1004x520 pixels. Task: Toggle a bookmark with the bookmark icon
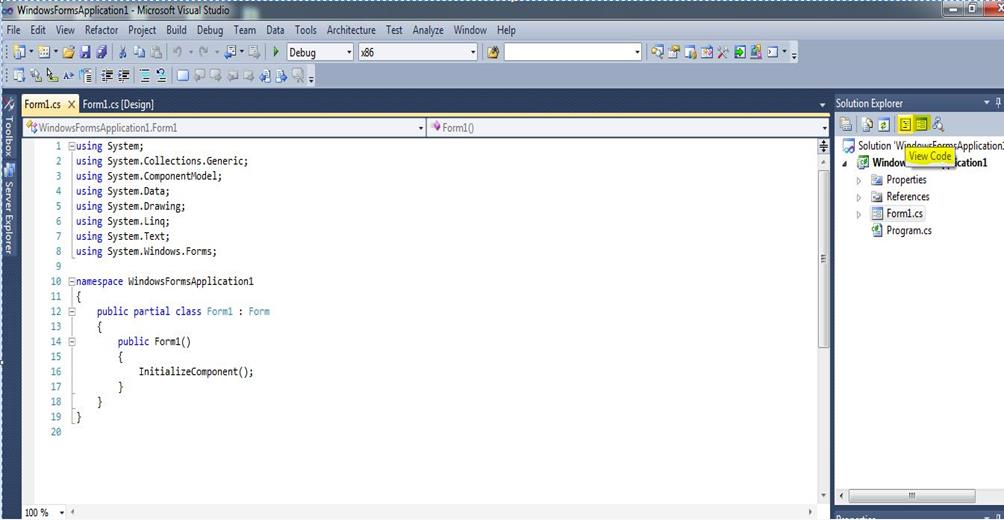click(183, 76)
